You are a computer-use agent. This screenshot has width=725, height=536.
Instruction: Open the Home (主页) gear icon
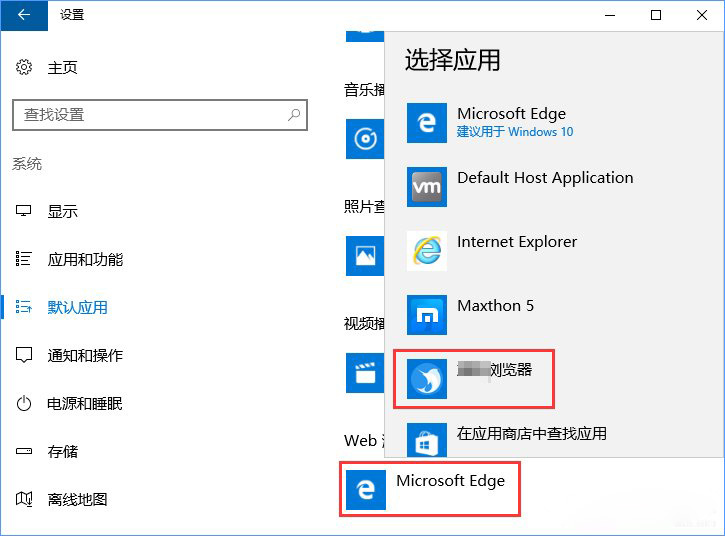25,67
